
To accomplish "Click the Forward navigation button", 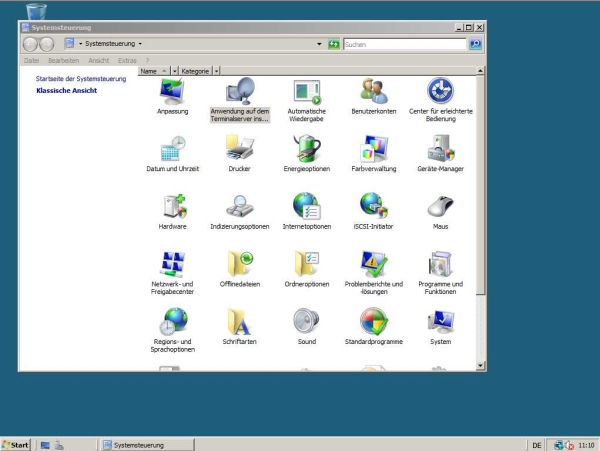I will coord(47,44).
